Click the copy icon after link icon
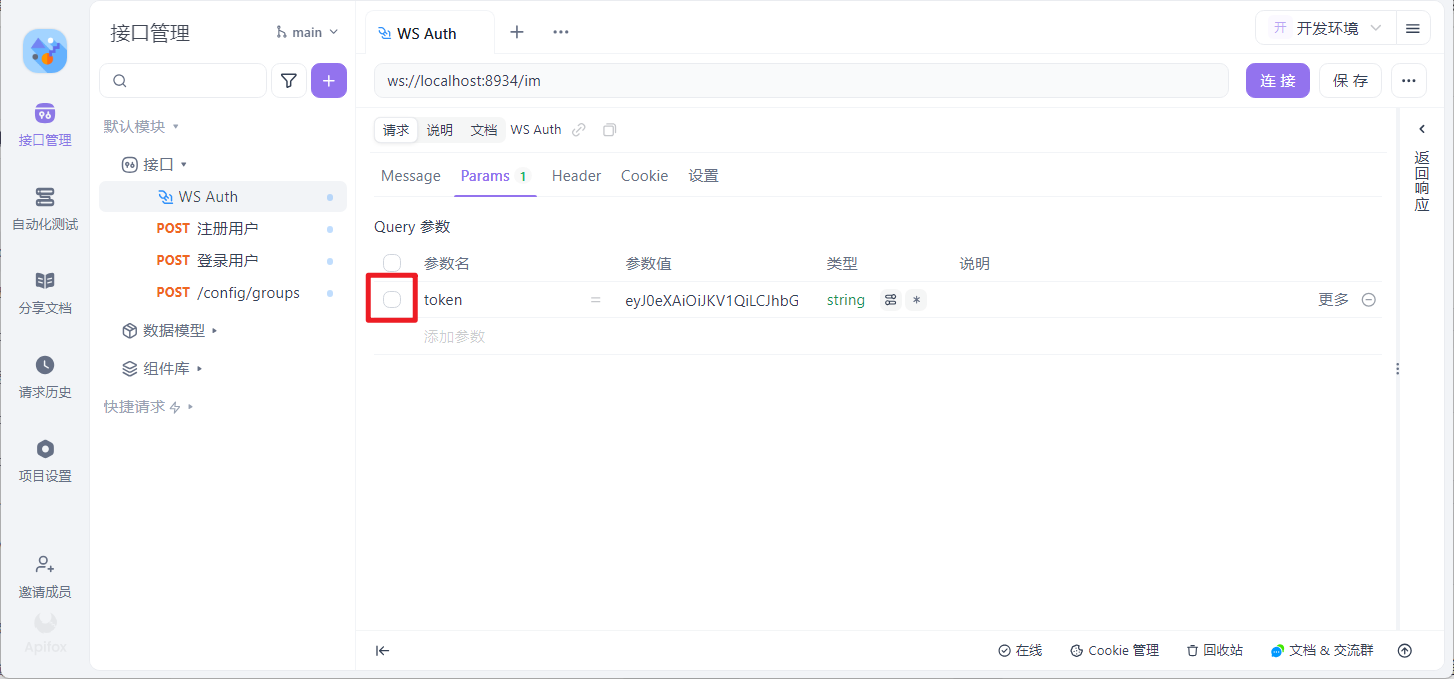The height and width of the screenshot is (679, 1454). [x=610, y=130]
